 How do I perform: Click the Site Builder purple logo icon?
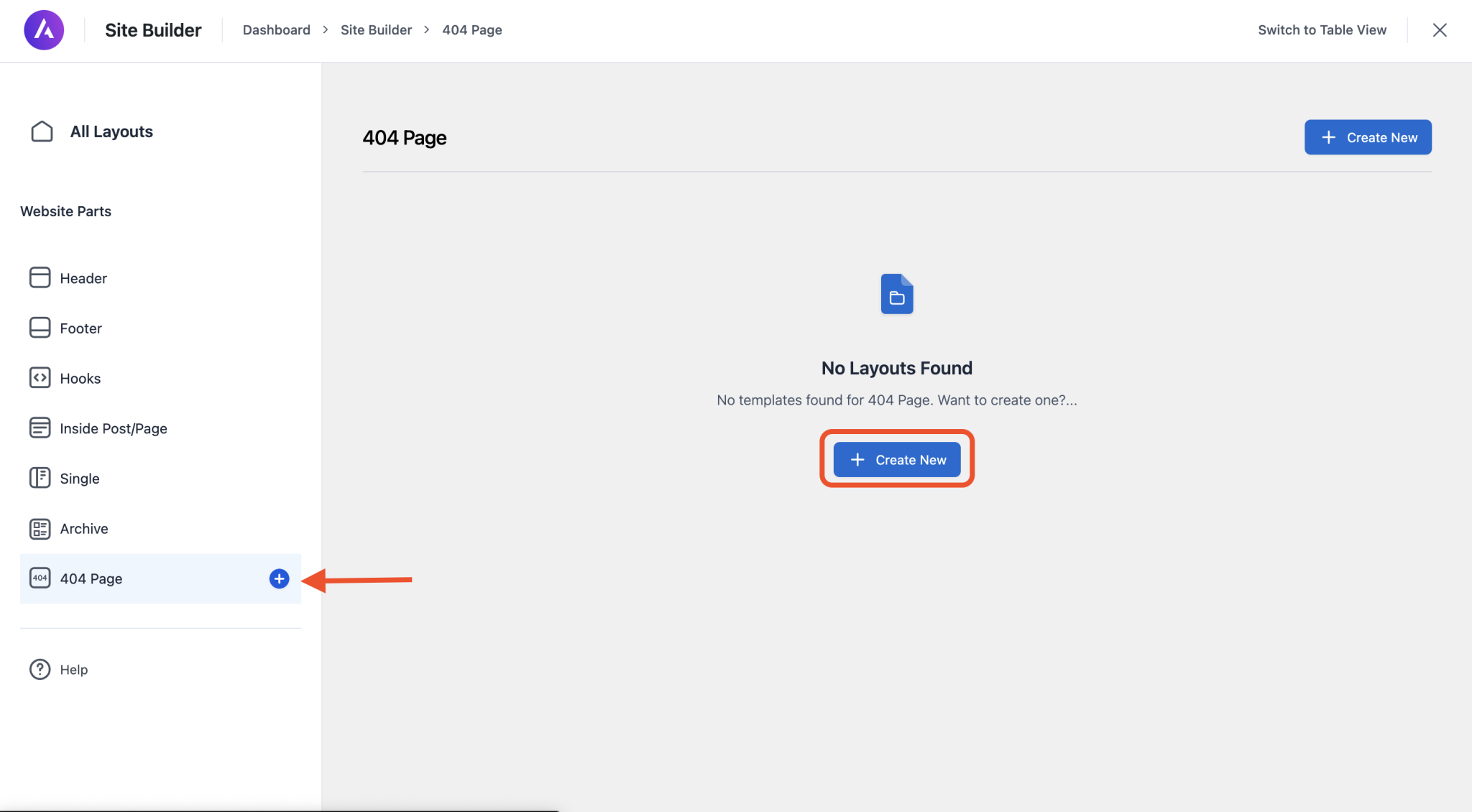(x=44, y=29)
